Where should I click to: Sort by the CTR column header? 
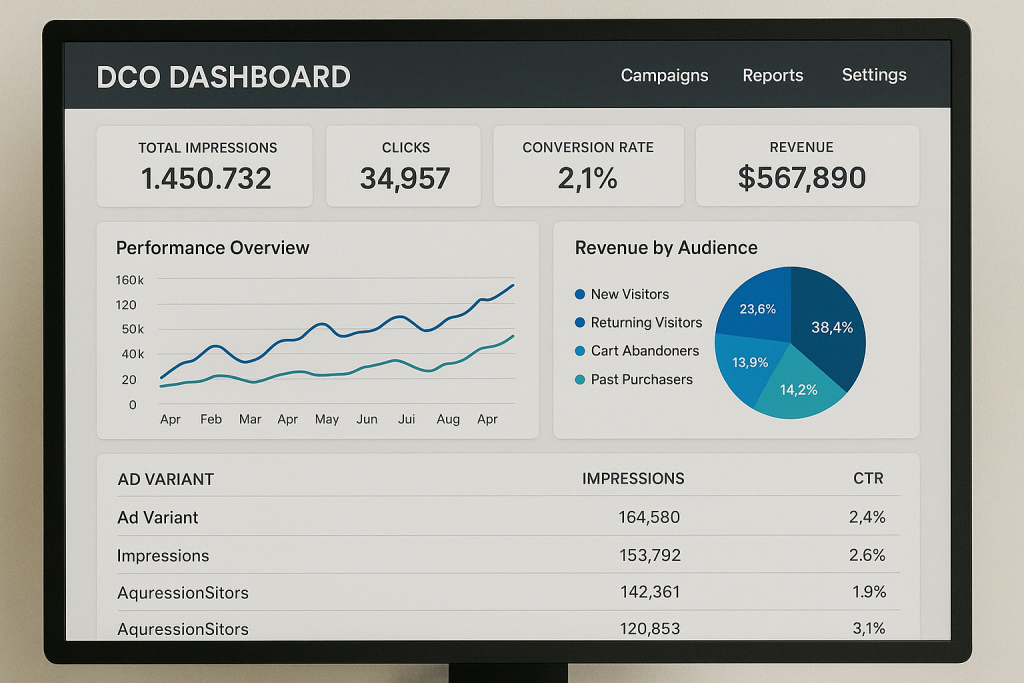pos(868,479)
